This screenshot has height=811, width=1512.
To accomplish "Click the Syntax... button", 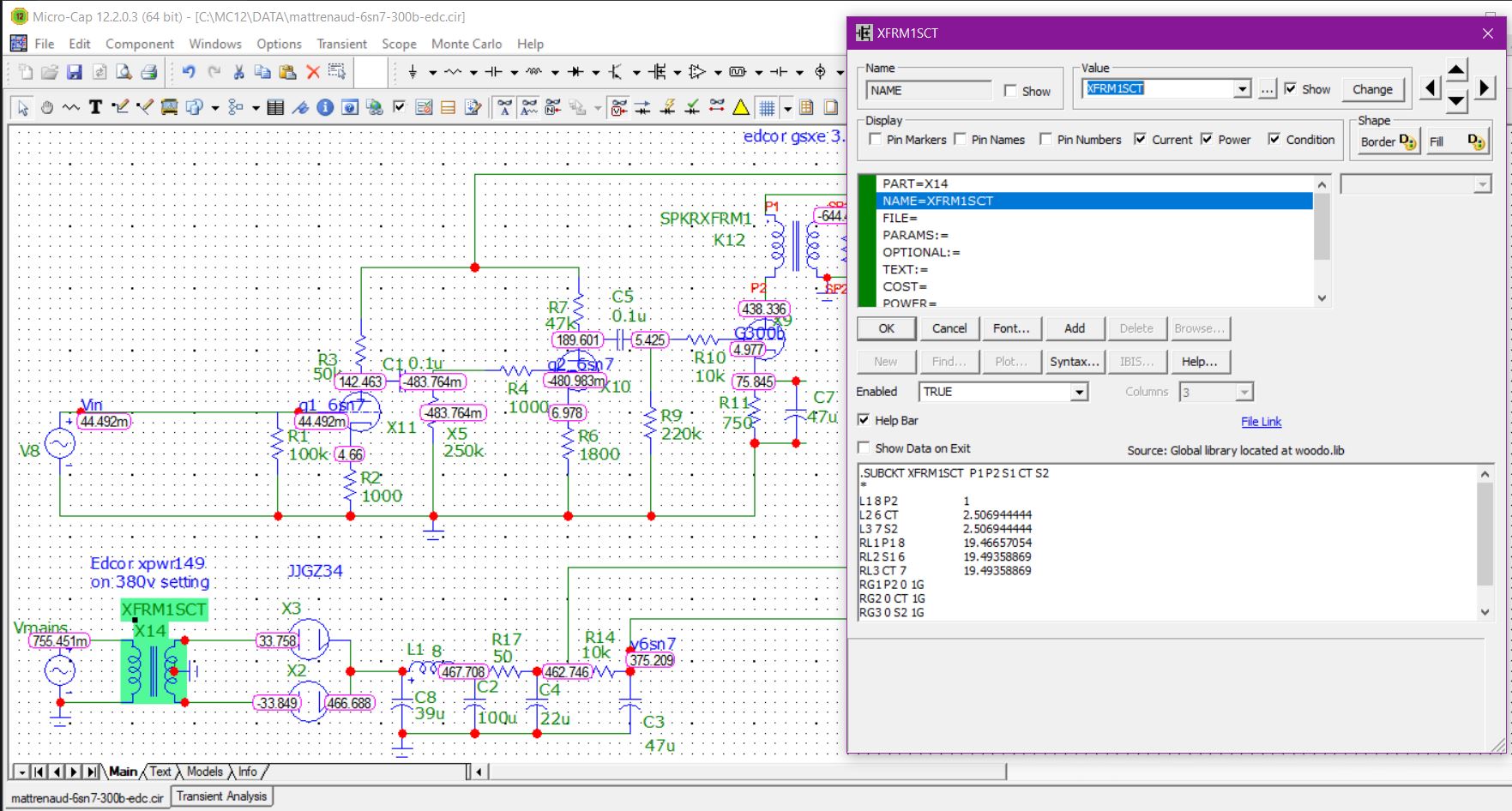I will pos(1075,362).
